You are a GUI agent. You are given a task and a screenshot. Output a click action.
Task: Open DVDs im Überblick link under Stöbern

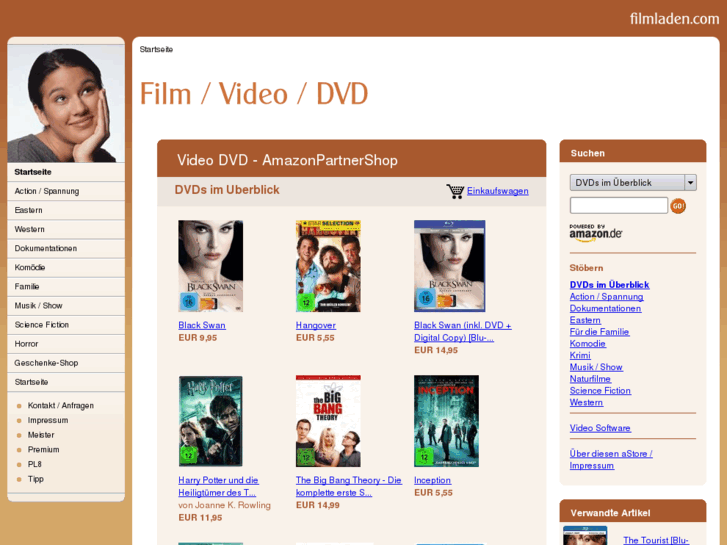pyautogui.click(x=609, y=285)
